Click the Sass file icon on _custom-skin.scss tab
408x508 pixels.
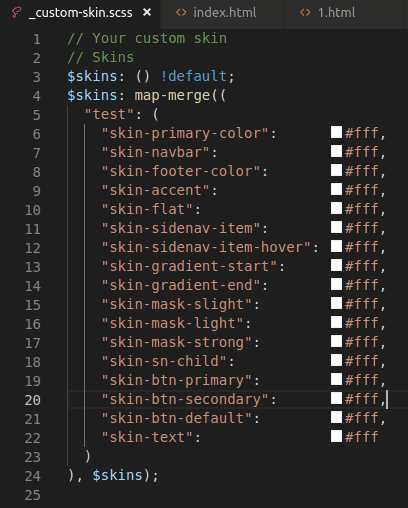[x=16, y=13]
